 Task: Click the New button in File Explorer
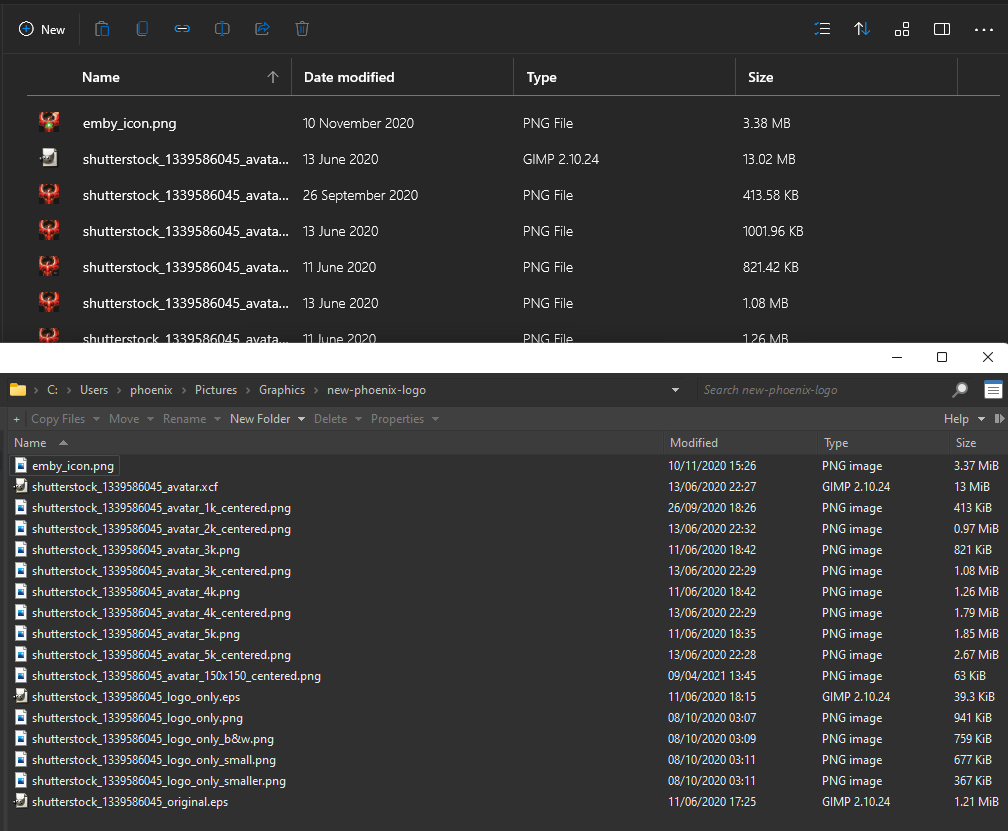coord(42,28)
